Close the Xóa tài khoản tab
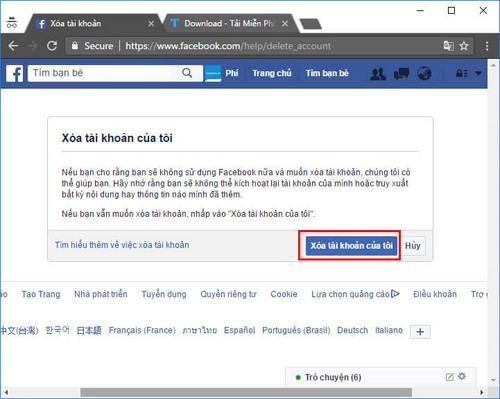This screenshot has width=500, height=399. coord(151,24)
